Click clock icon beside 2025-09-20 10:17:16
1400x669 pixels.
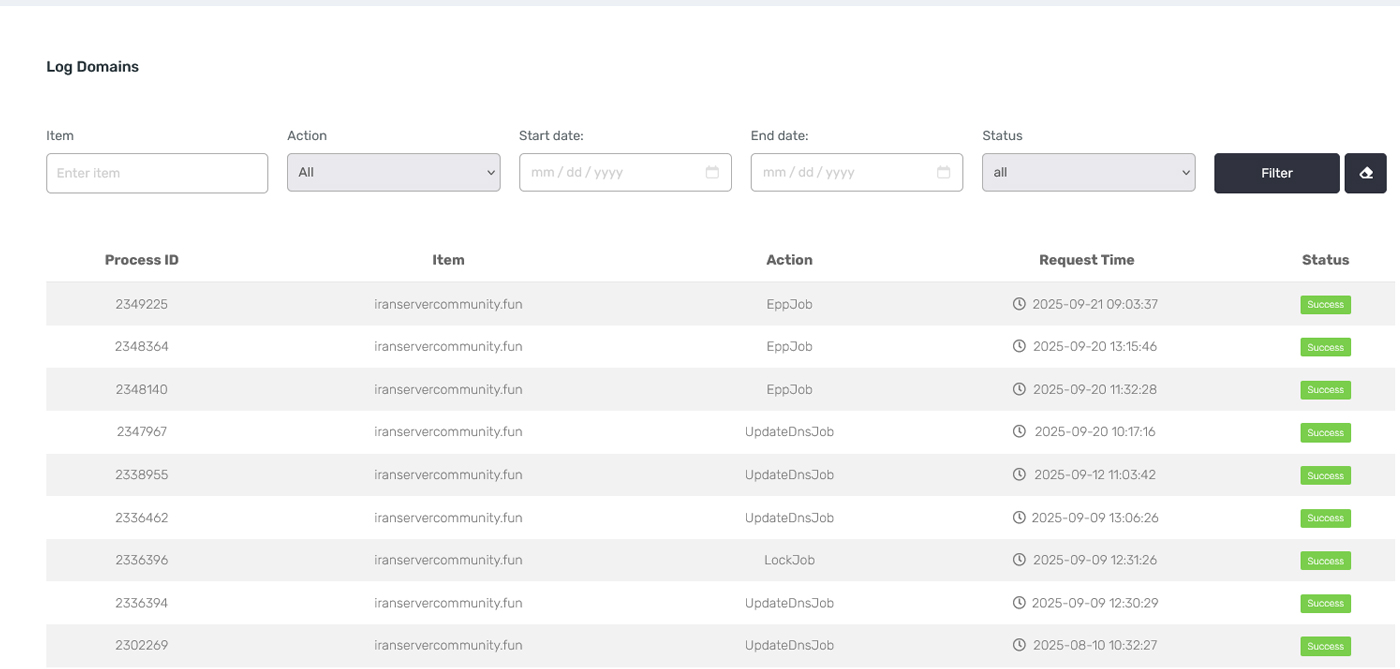[x=1019, y=432]
